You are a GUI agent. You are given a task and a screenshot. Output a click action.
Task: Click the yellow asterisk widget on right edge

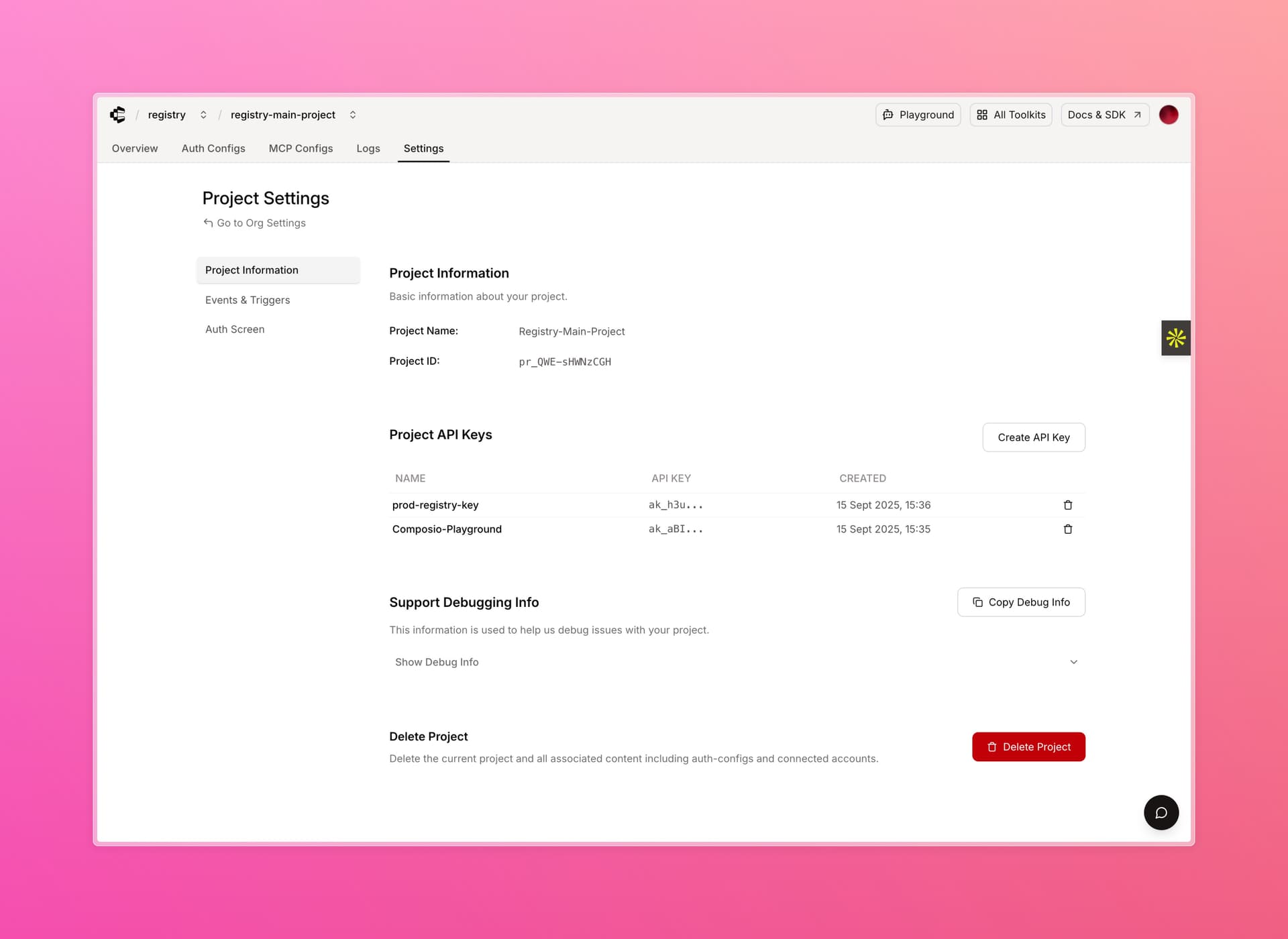pos(1175,337)
